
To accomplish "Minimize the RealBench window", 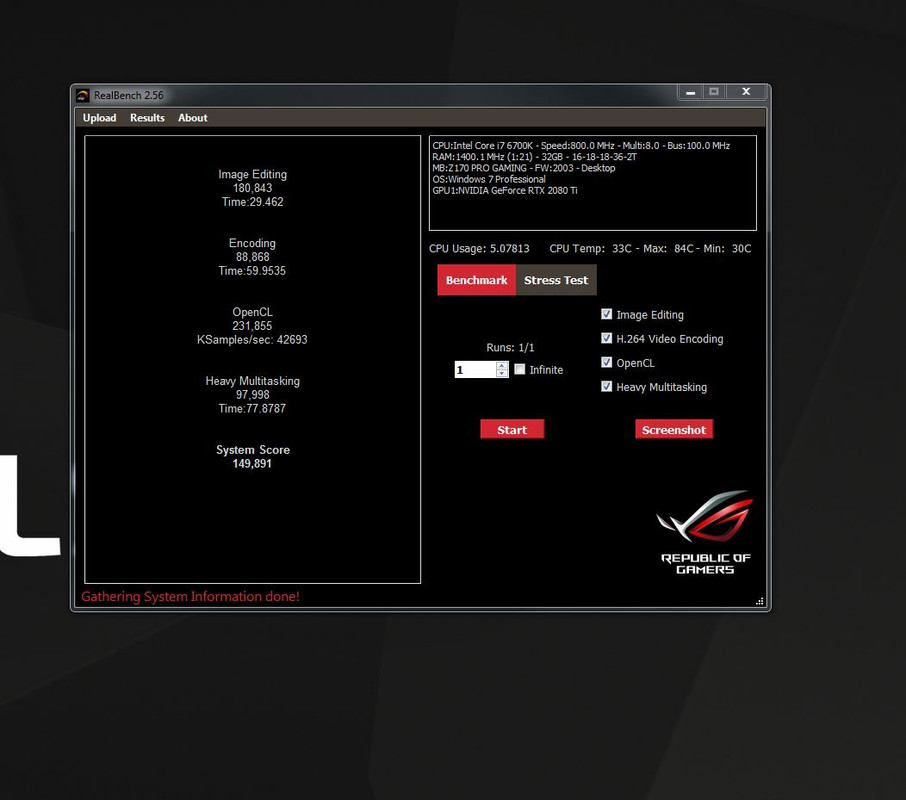I will coord(690,92).
